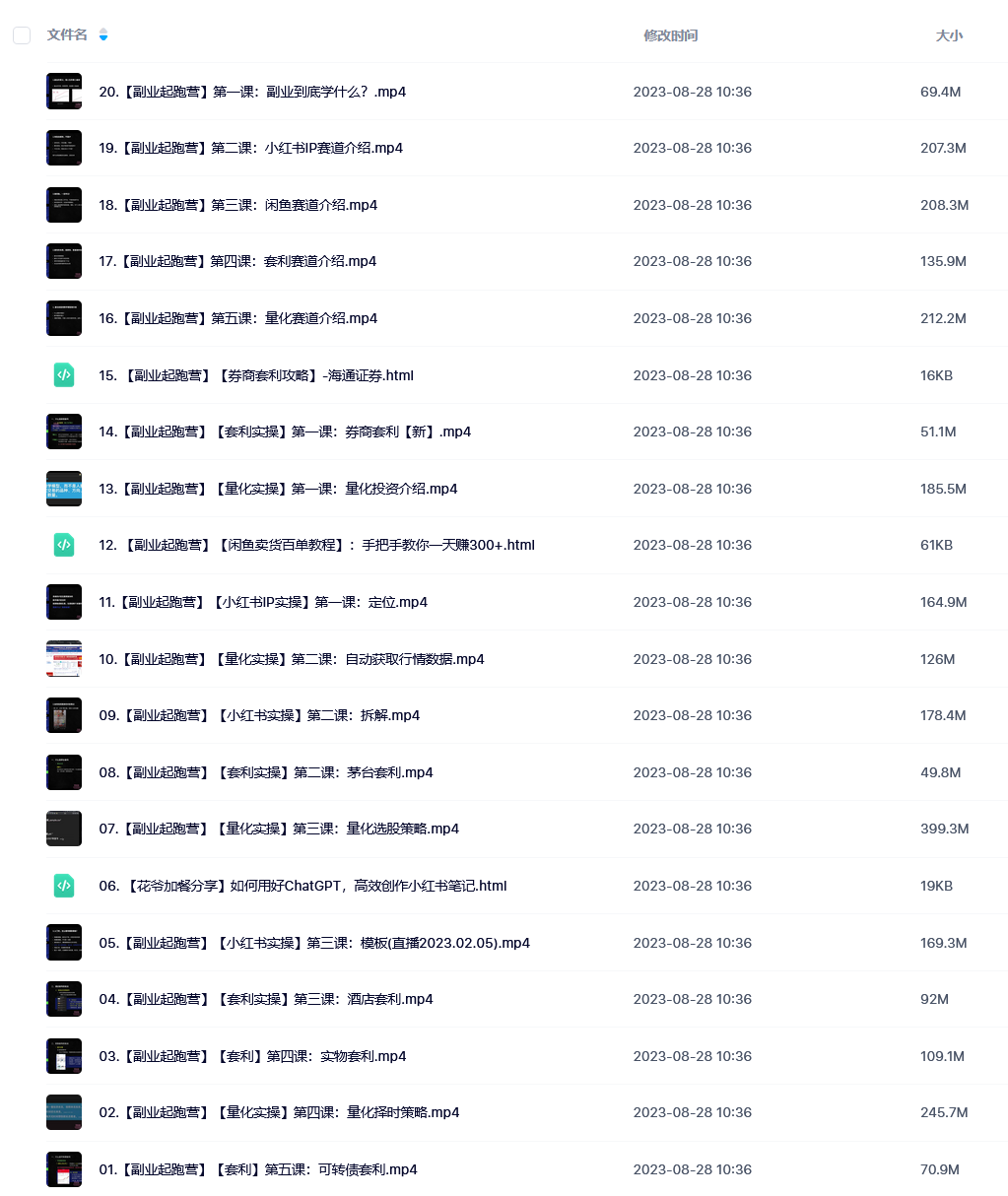The image size is (1008, 1196).
Task: Click the HTML icon for ChatGPT 小红书笔记 file
Action: point(64,885)
